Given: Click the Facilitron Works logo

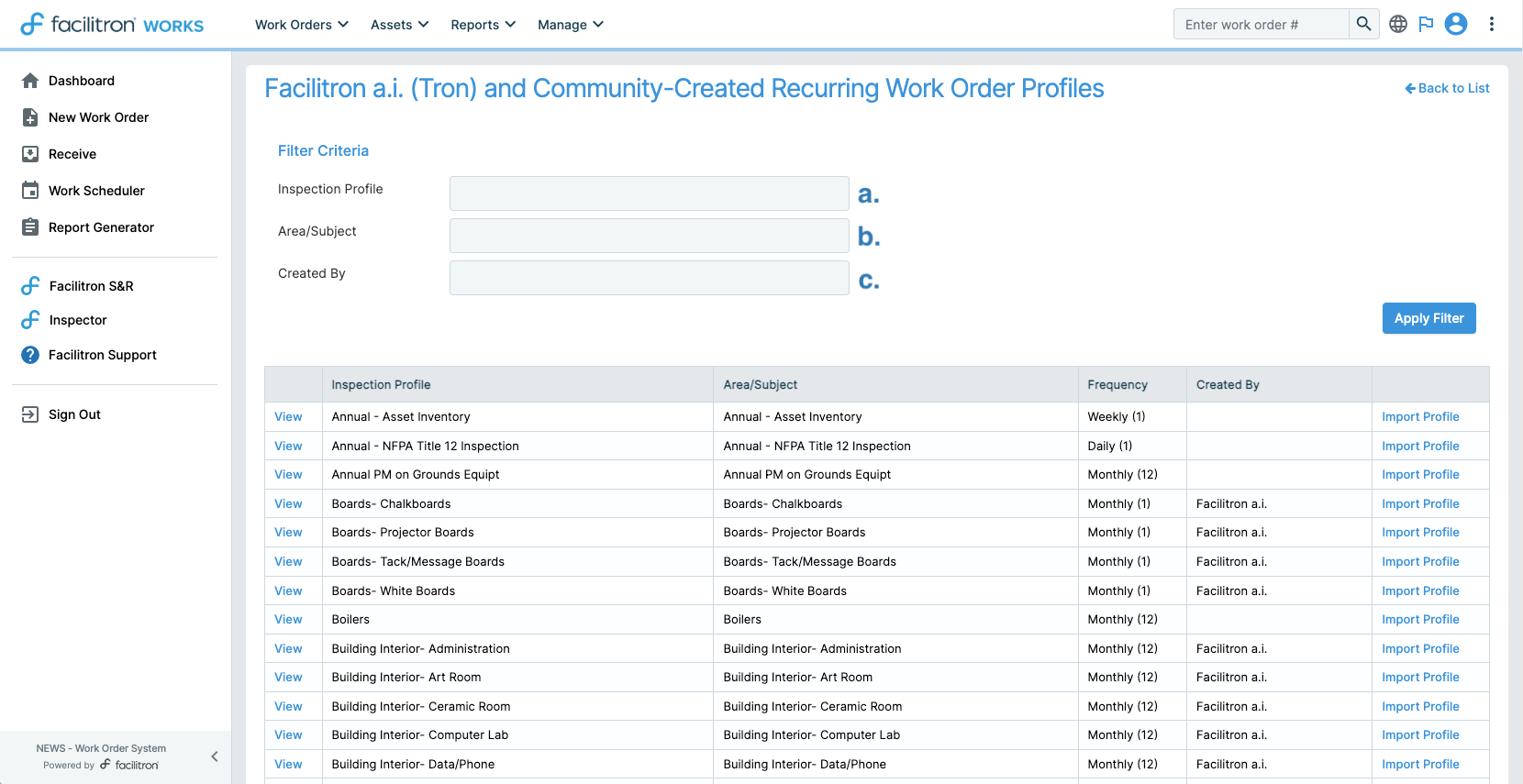Looking at the screenshot, I should (x=112, y=24).
